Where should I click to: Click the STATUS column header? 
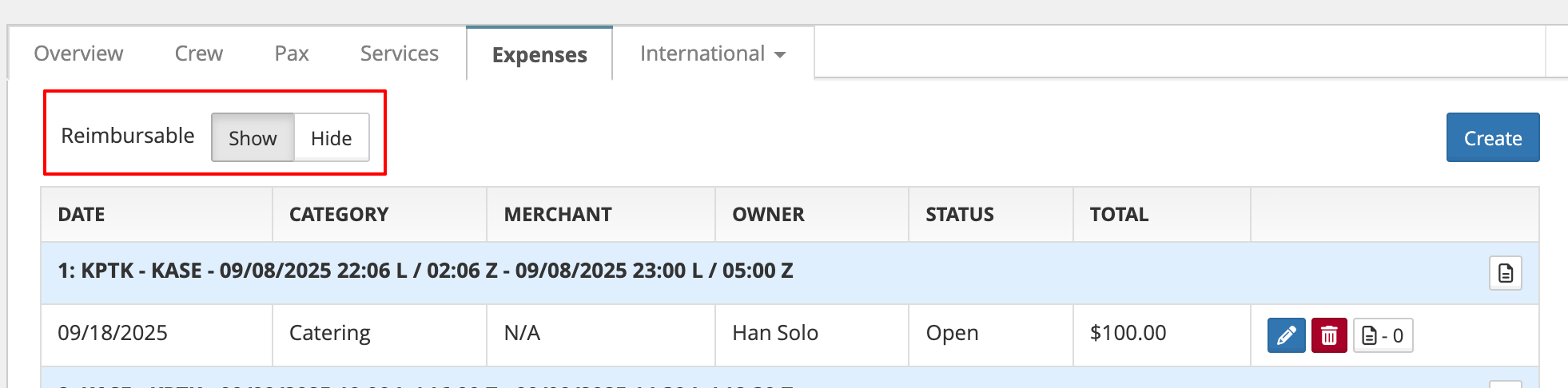[x=960, y=215]
